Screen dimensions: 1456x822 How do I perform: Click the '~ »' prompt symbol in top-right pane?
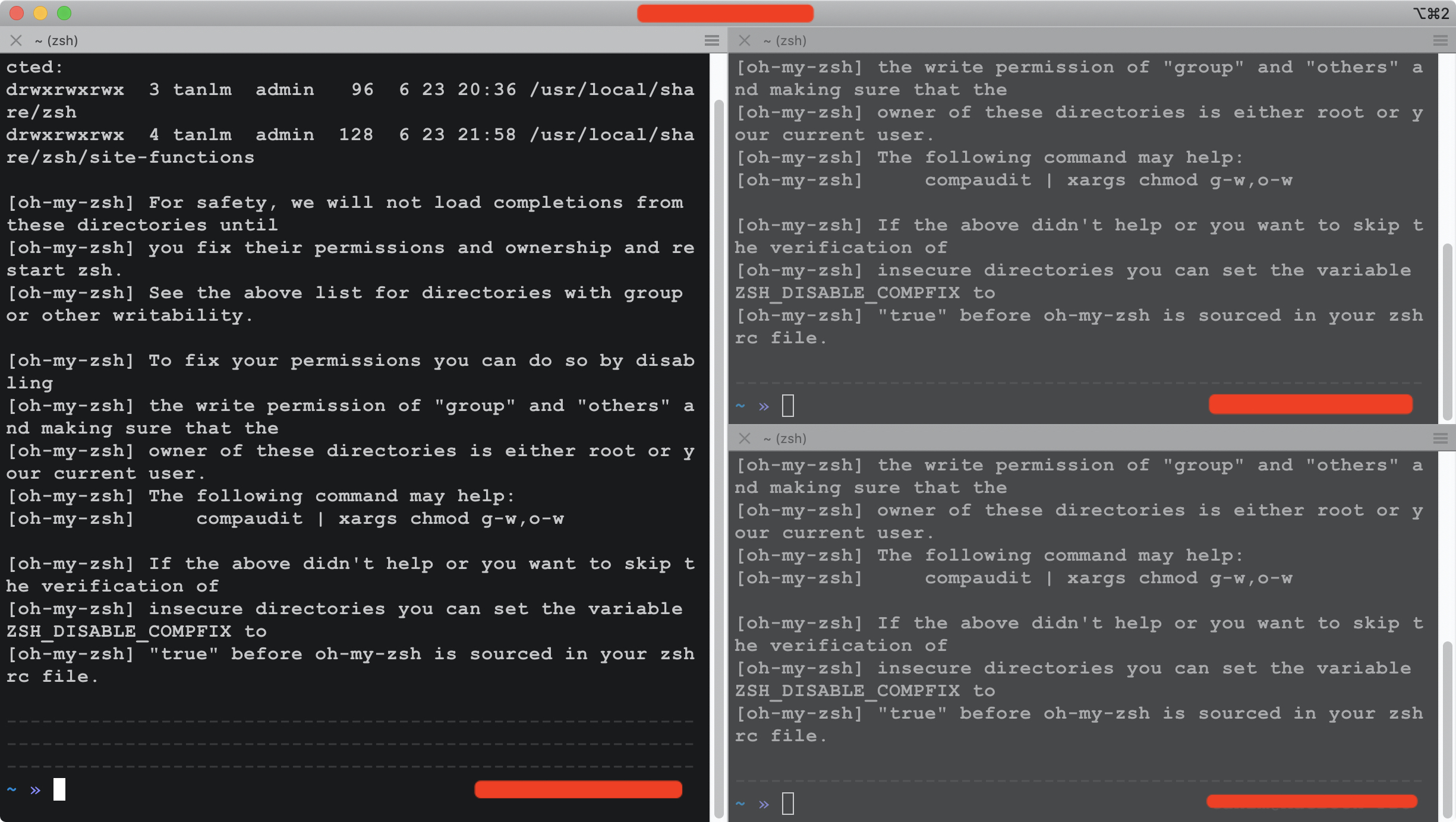(x=752, y=406)
